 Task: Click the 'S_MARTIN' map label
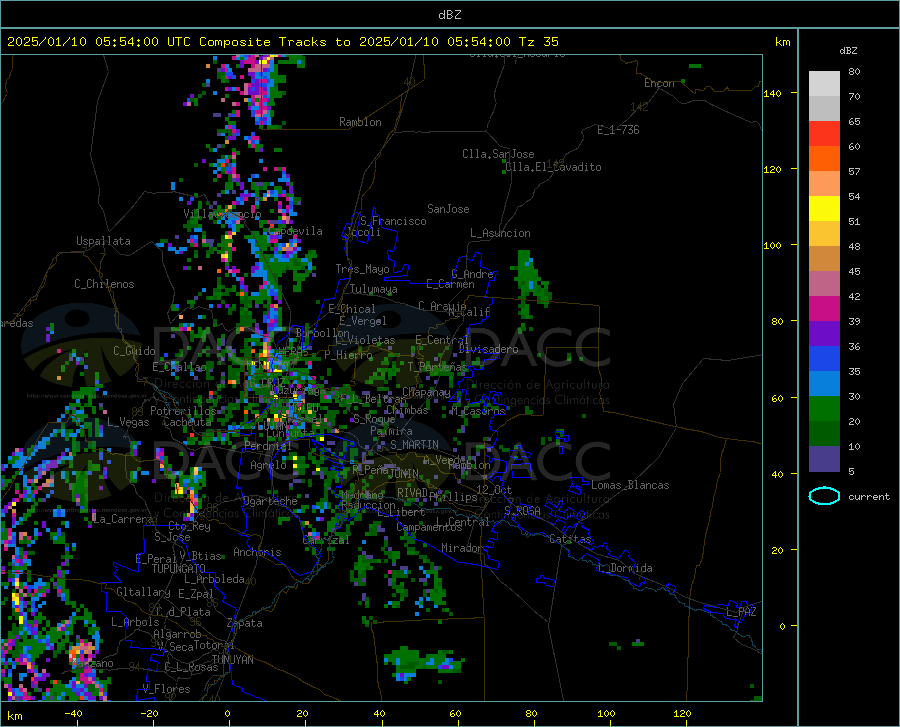click(x=414, y=445)
